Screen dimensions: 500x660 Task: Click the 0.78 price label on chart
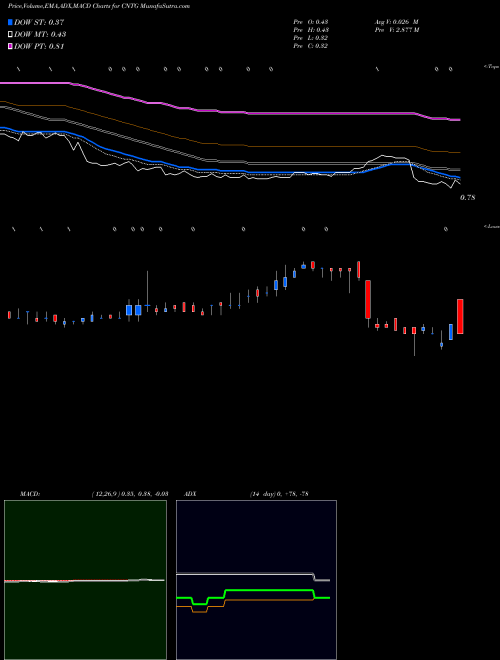tap(468, 197)
